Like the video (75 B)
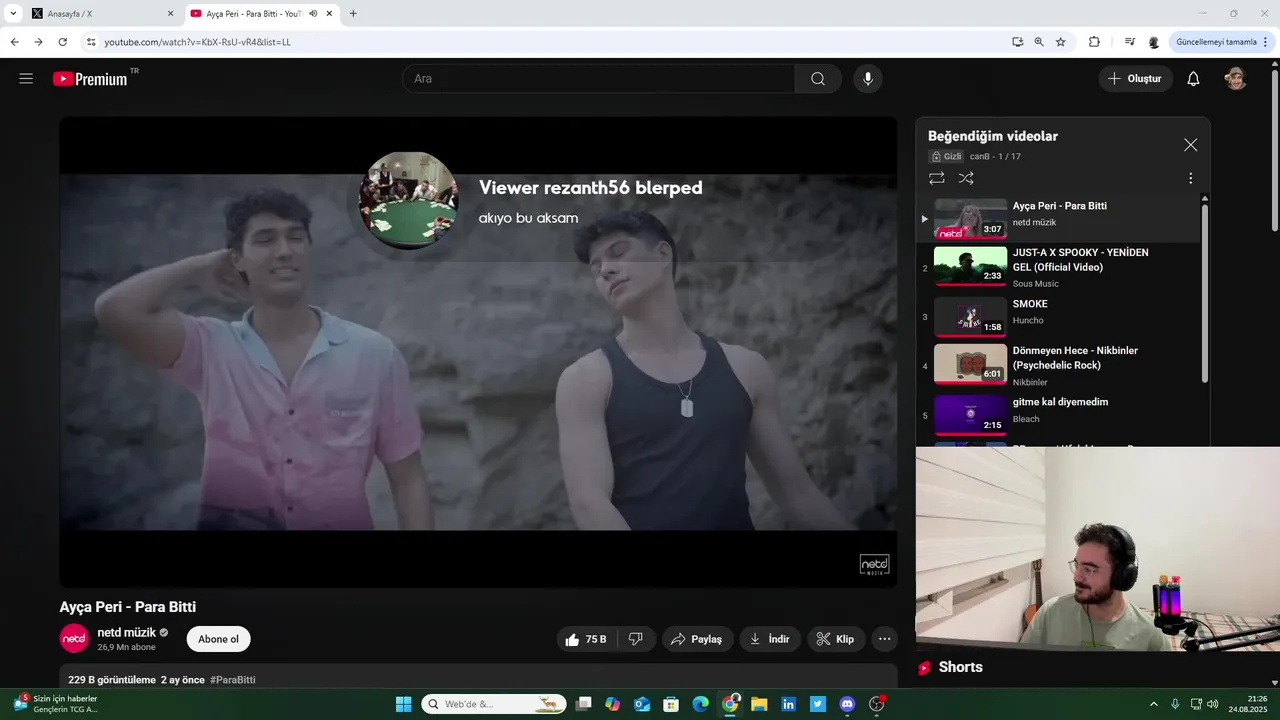Screen dimensions: 1280x720 pos(586,639)
